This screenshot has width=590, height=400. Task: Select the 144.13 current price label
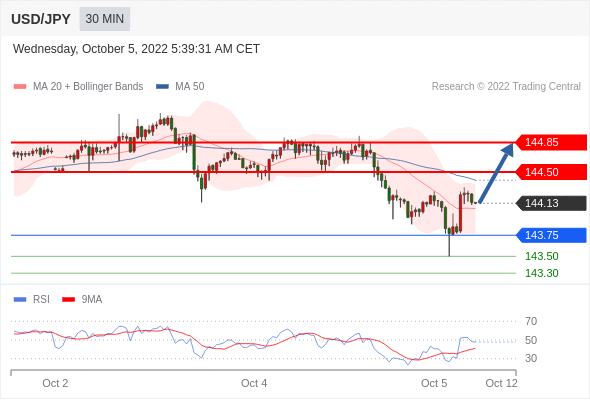tap(551, 203)
